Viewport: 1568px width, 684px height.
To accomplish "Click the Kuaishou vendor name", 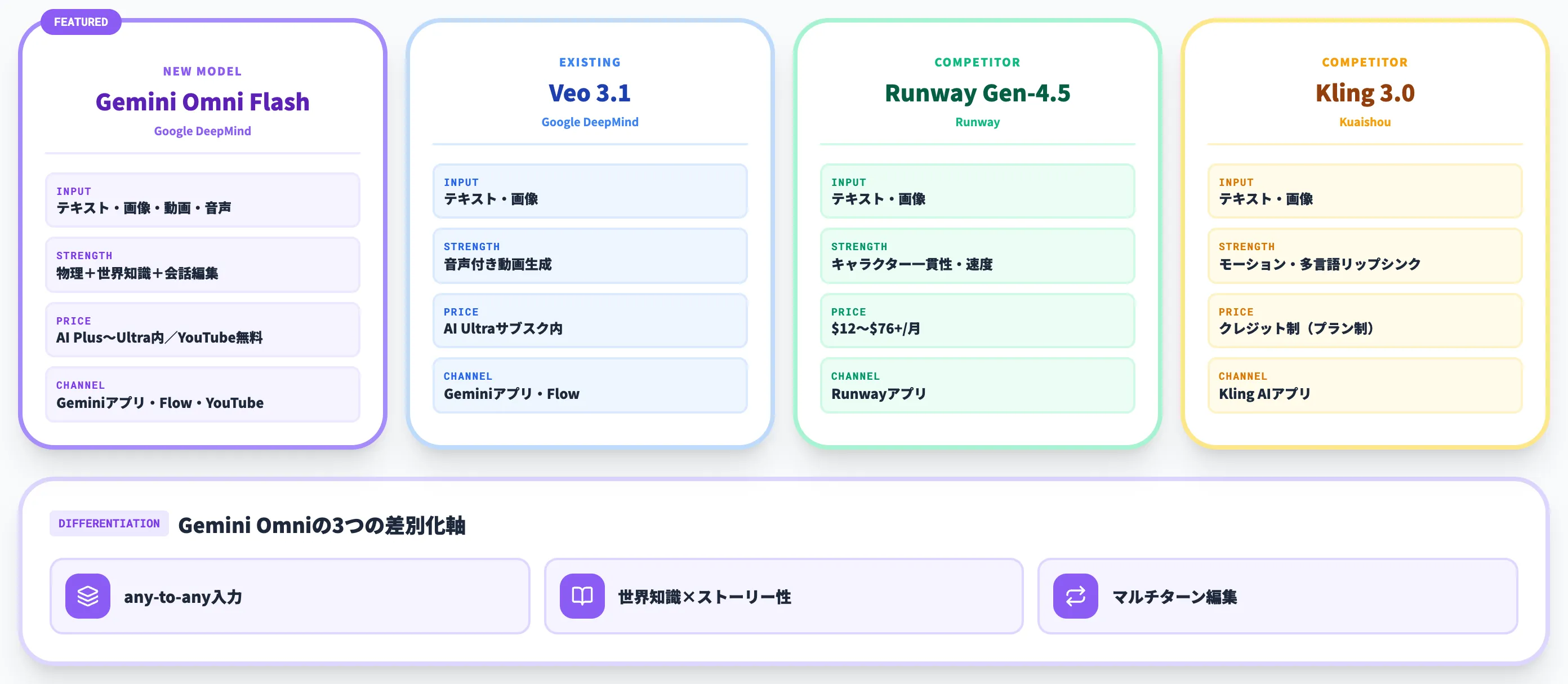I will tap(1365, 122).
